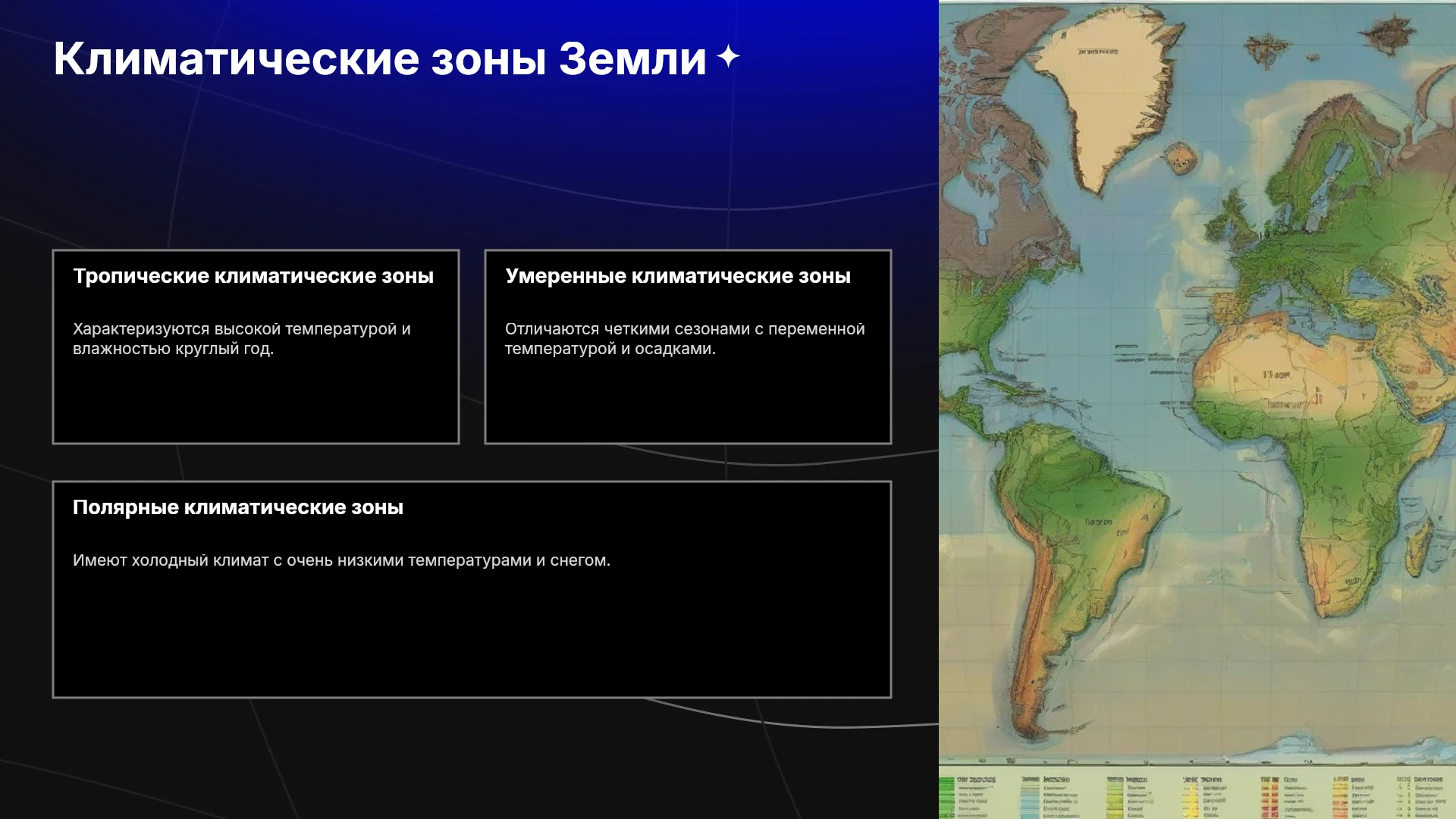Click the 'Тропические климатические зоны' heading
This screenshot has width=1456, height=819.
(253, 276)
